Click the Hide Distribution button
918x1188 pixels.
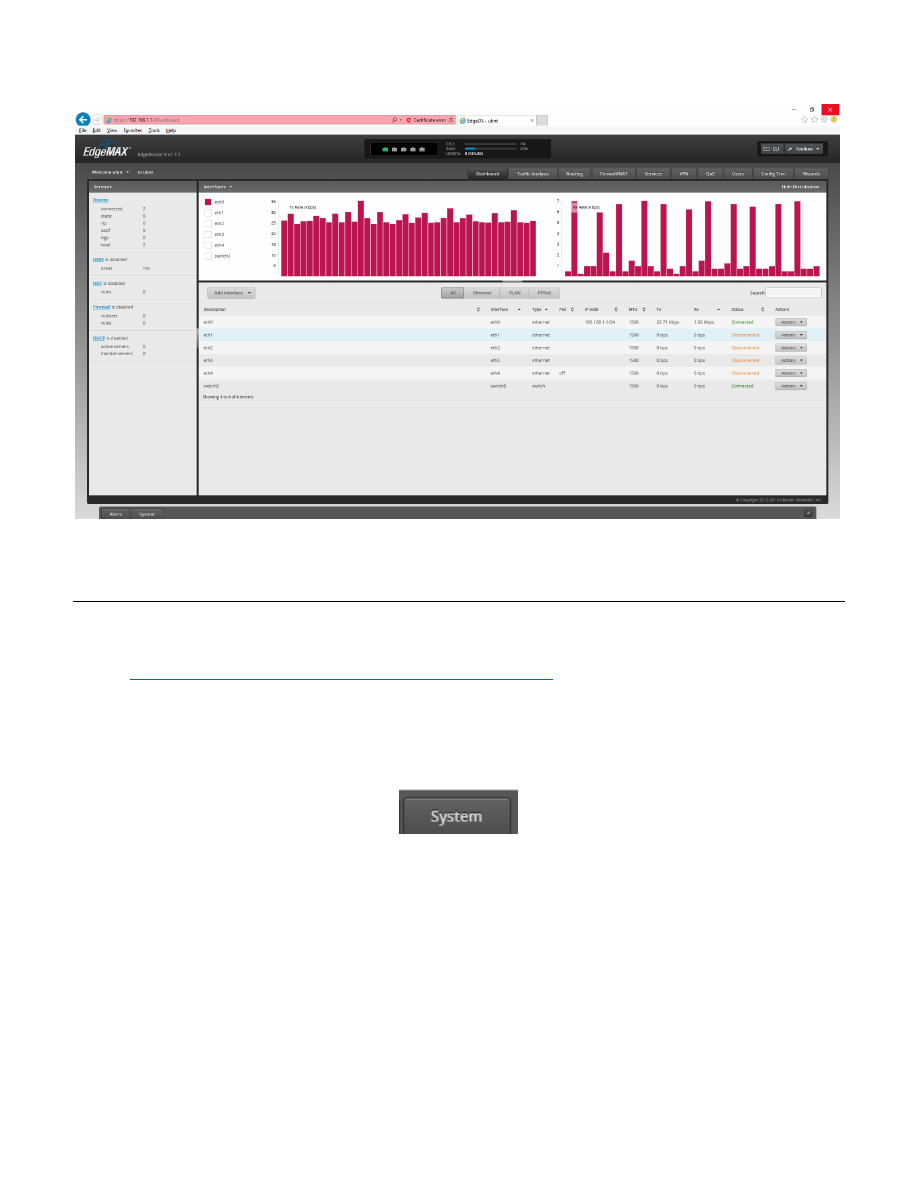point(800,187)
